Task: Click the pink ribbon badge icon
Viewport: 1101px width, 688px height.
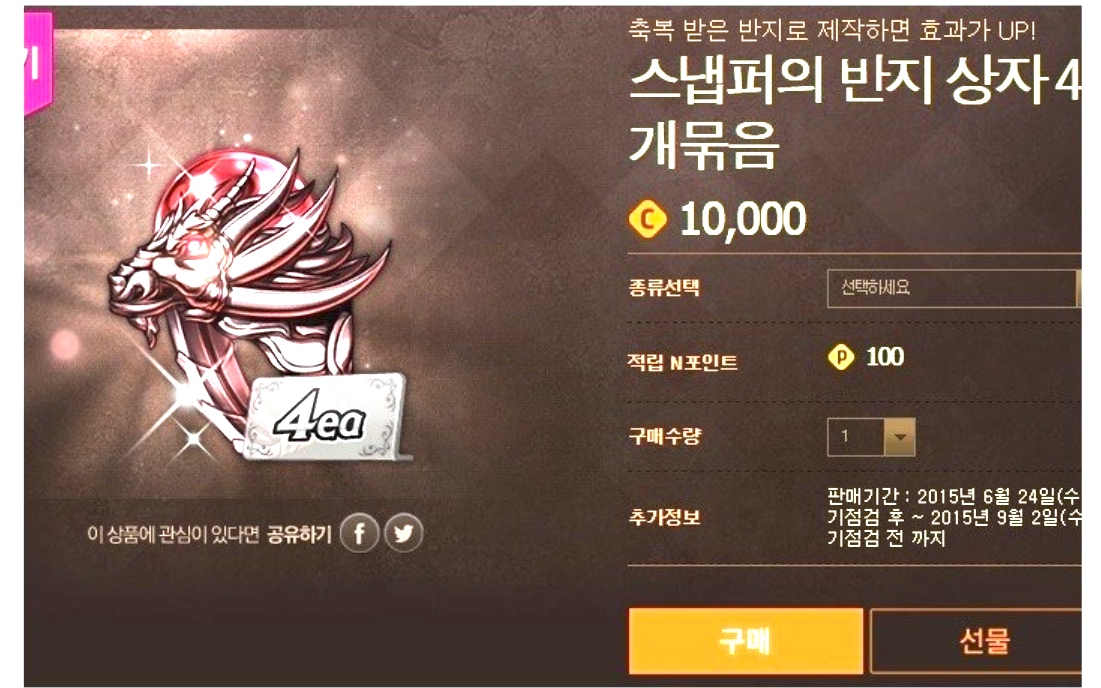Action: pyautogui.click(x=39, y=63)
